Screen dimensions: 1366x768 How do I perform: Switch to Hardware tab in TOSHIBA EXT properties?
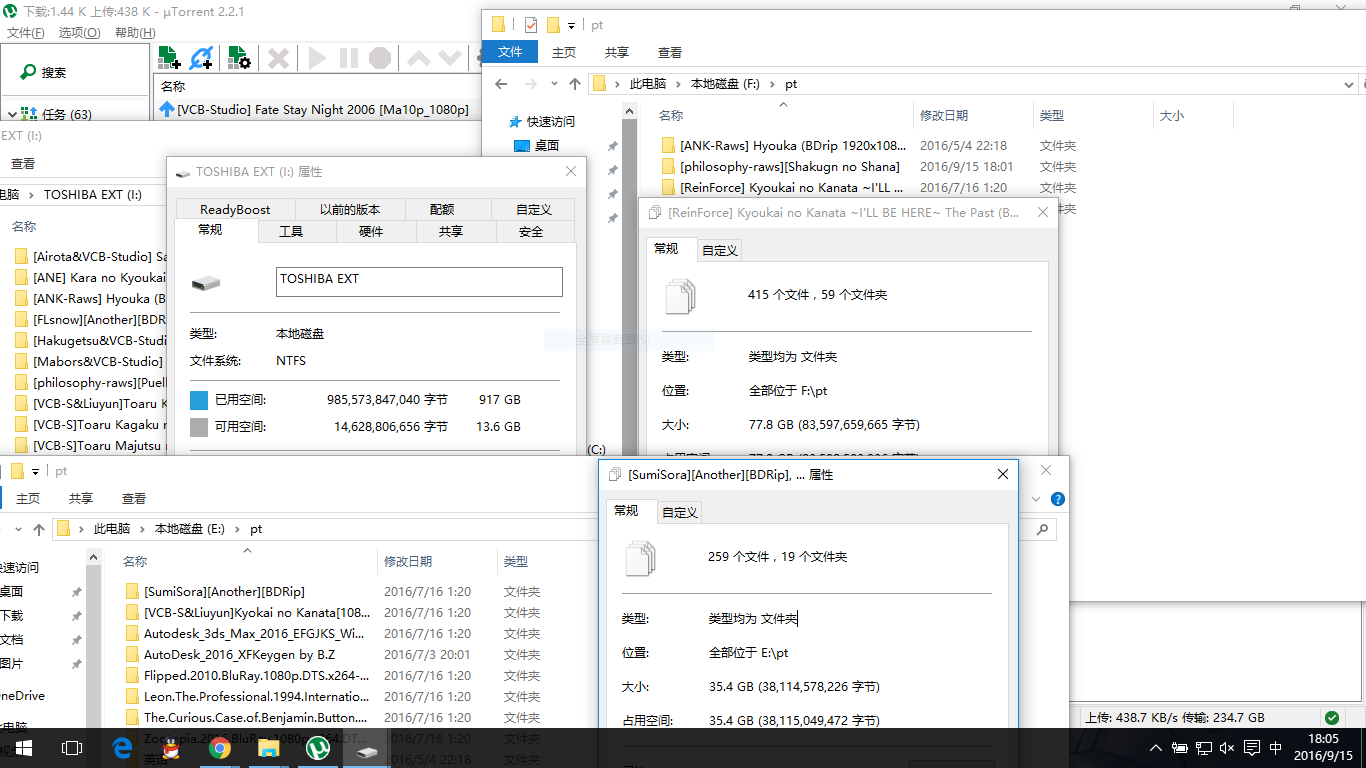click(371, 231)
